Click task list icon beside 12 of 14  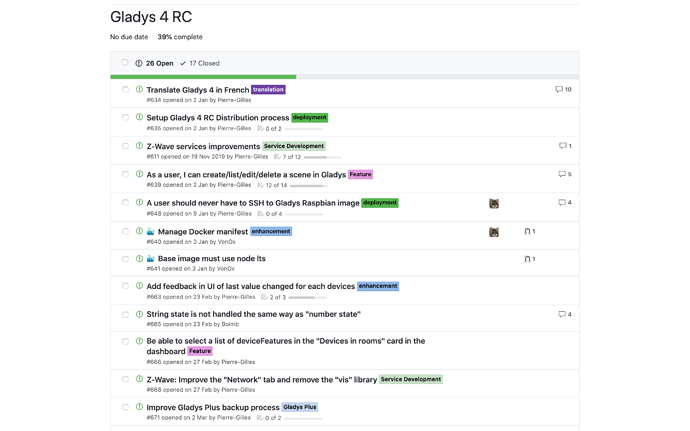pyautogui.click(x=260, y=185)
